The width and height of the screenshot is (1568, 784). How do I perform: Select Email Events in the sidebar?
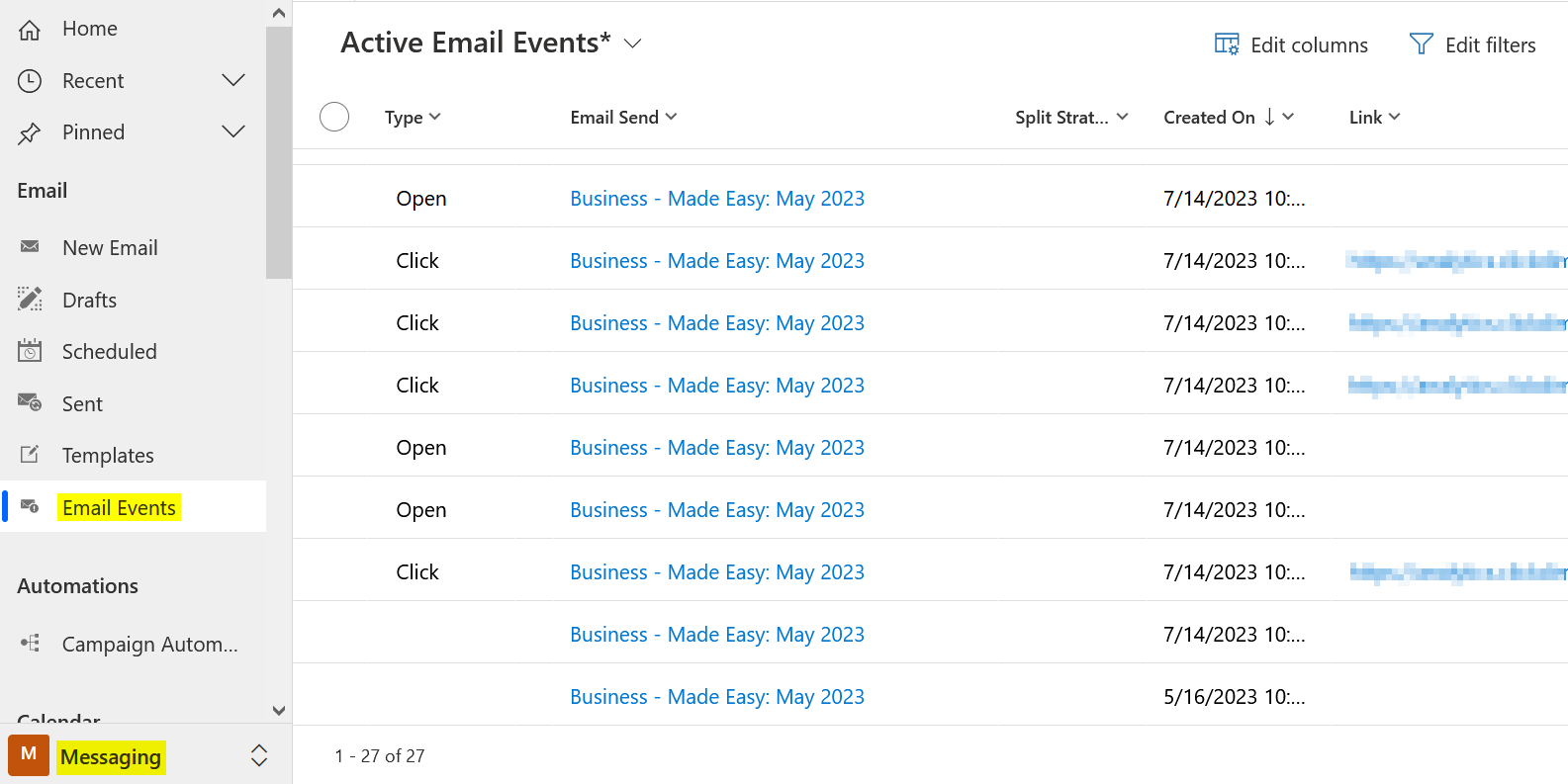coord(133,506)
